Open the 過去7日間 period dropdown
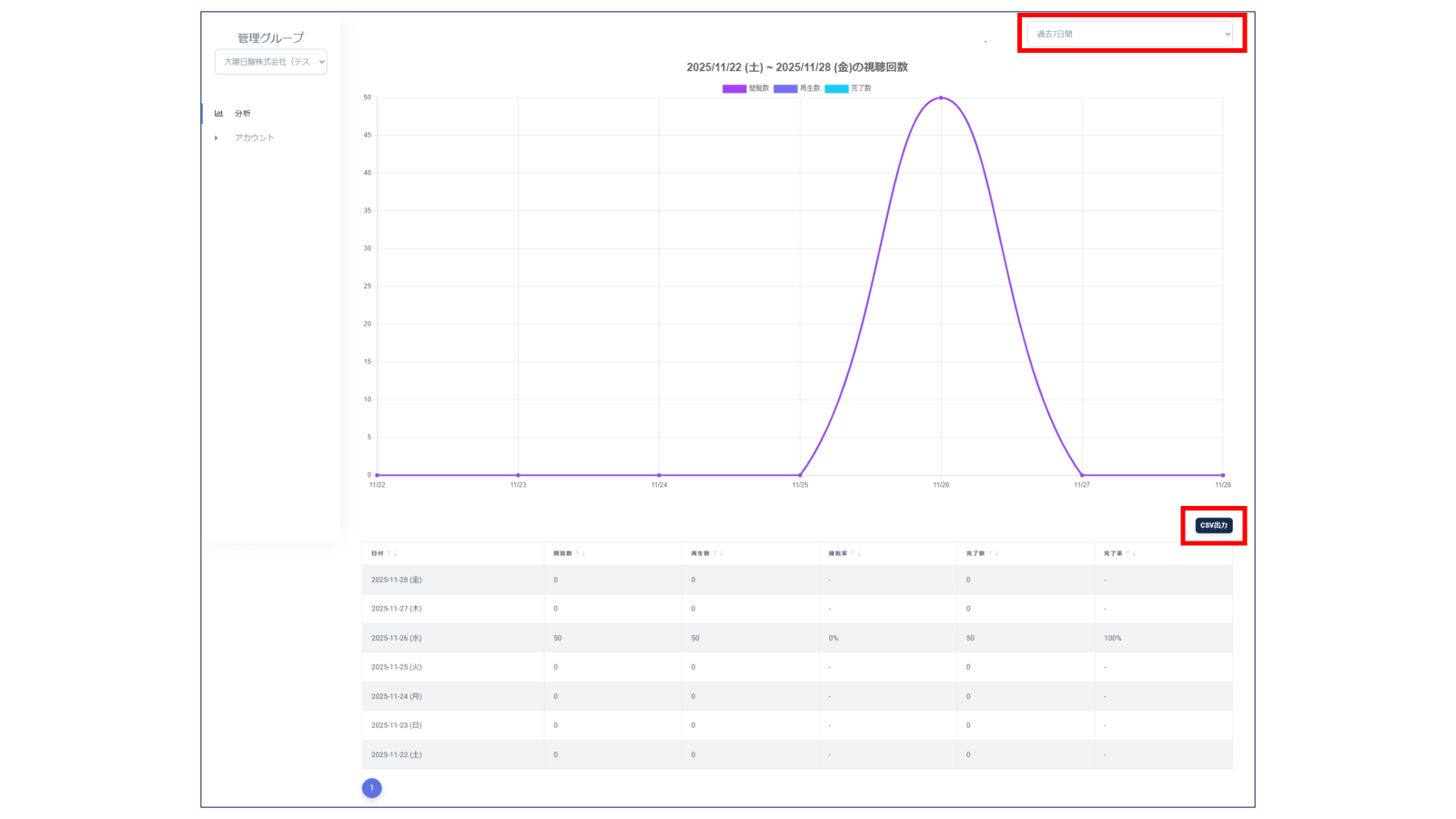The height and width of the screenshot is (819, 1456). (1130, 35)
